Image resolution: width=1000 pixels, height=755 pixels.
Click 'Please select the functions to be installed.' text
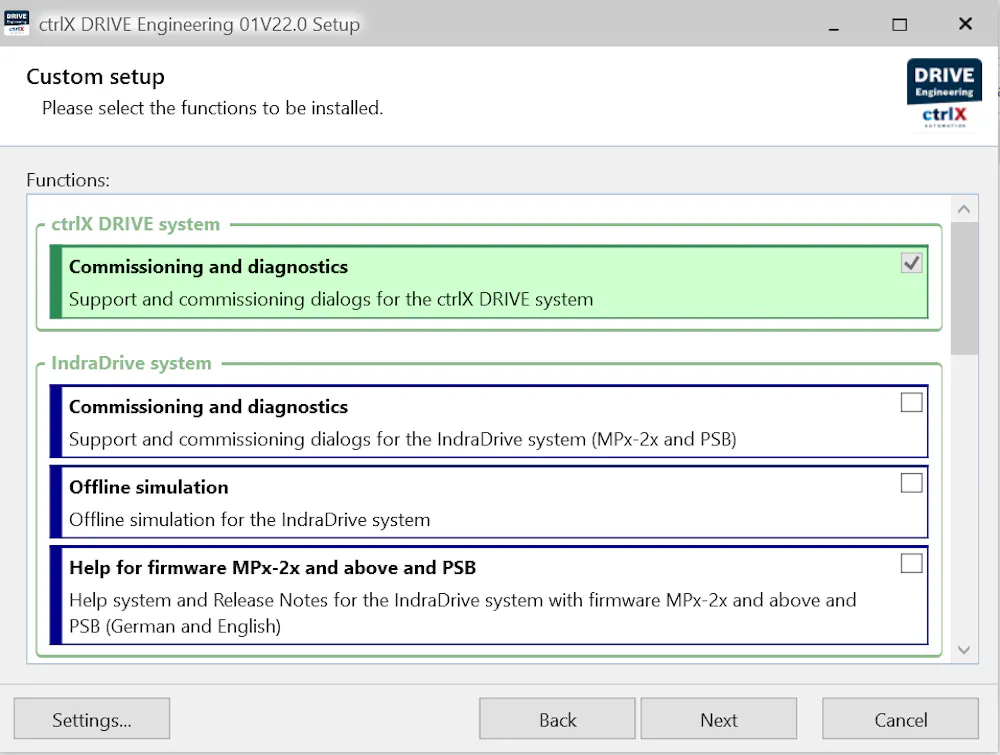[x=212, y=108]
